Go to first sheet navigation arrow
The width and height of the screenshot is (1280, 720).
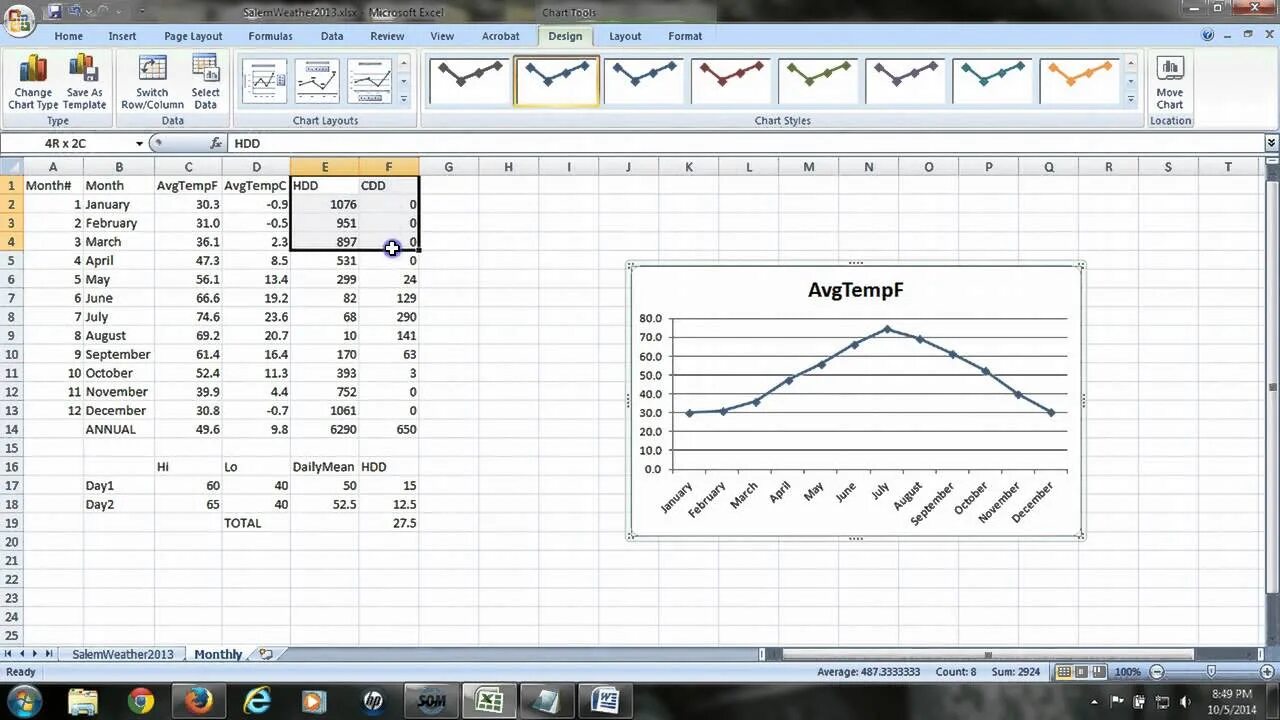[x=8, y=654]
